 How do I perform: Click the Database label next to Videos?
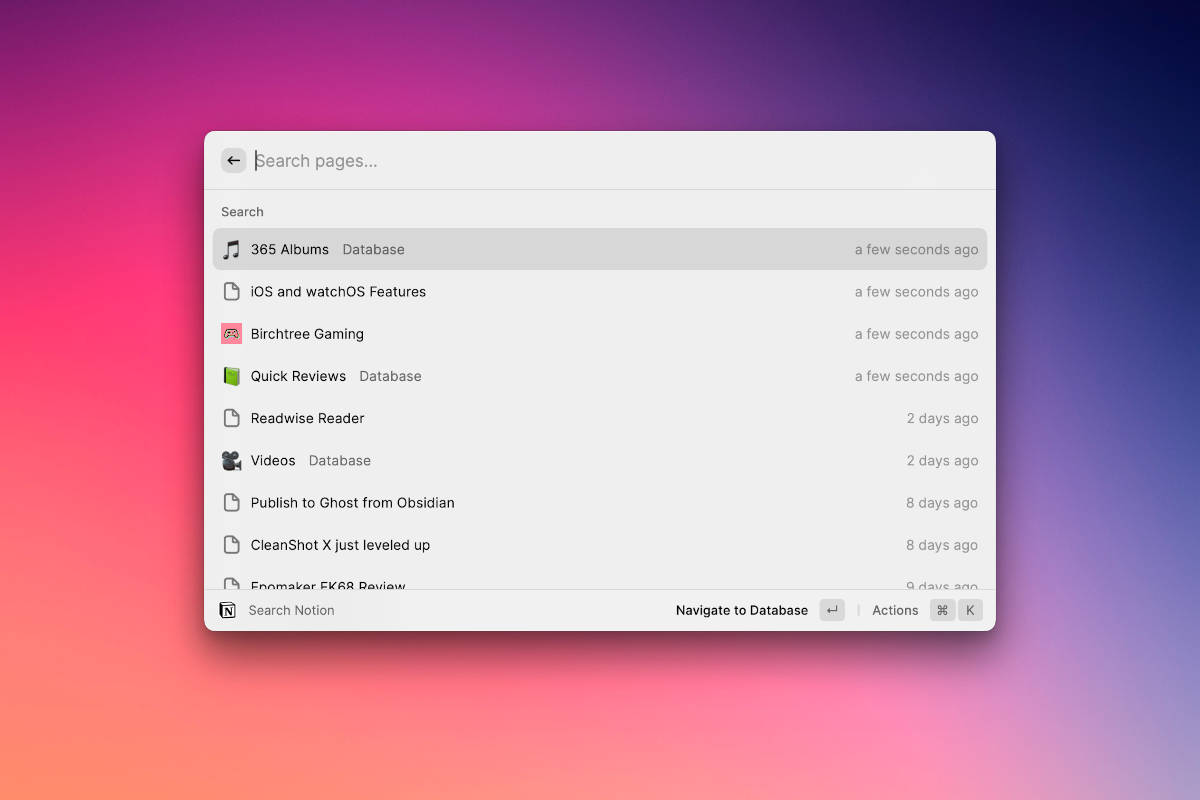[340, 460]
